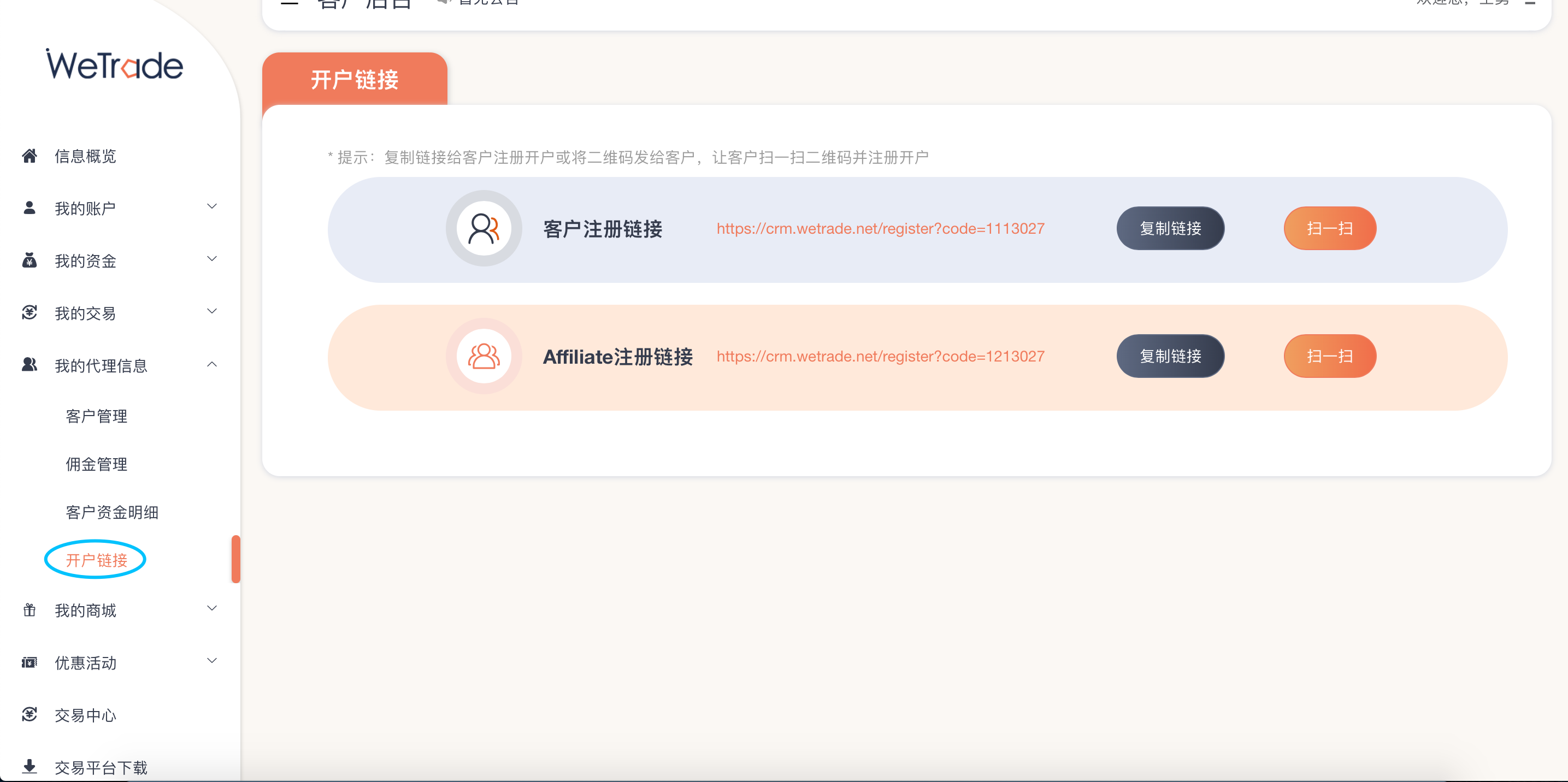Click the Affiliate group avatar icon

click(x=484, y=356)
